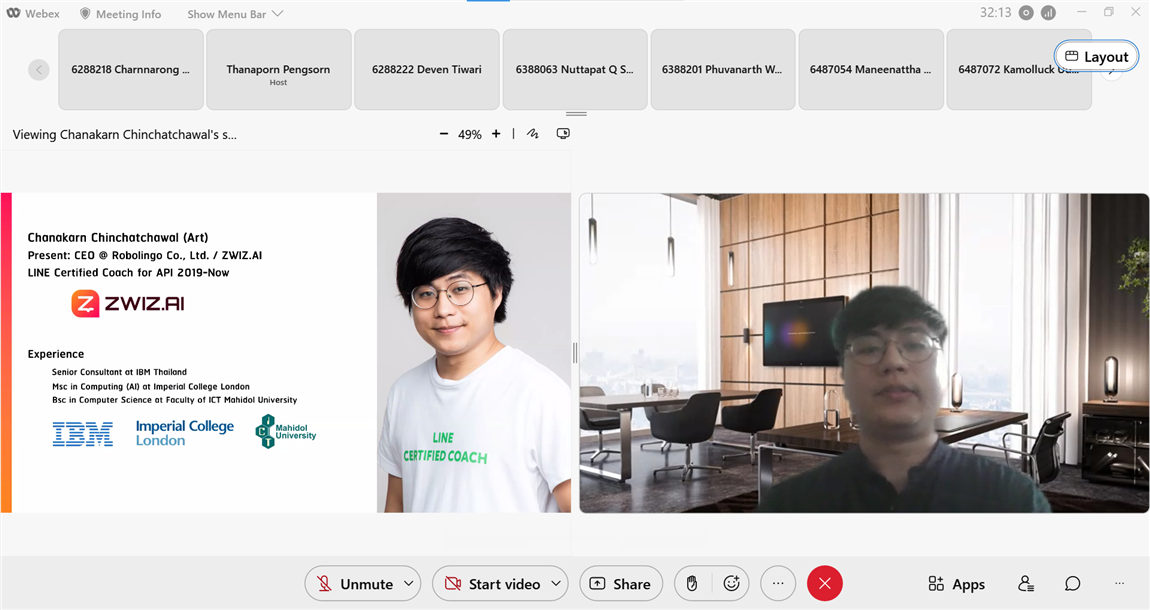Open the chat panel
Viewport: 1150px width, 610px height.
(1072, 584)
